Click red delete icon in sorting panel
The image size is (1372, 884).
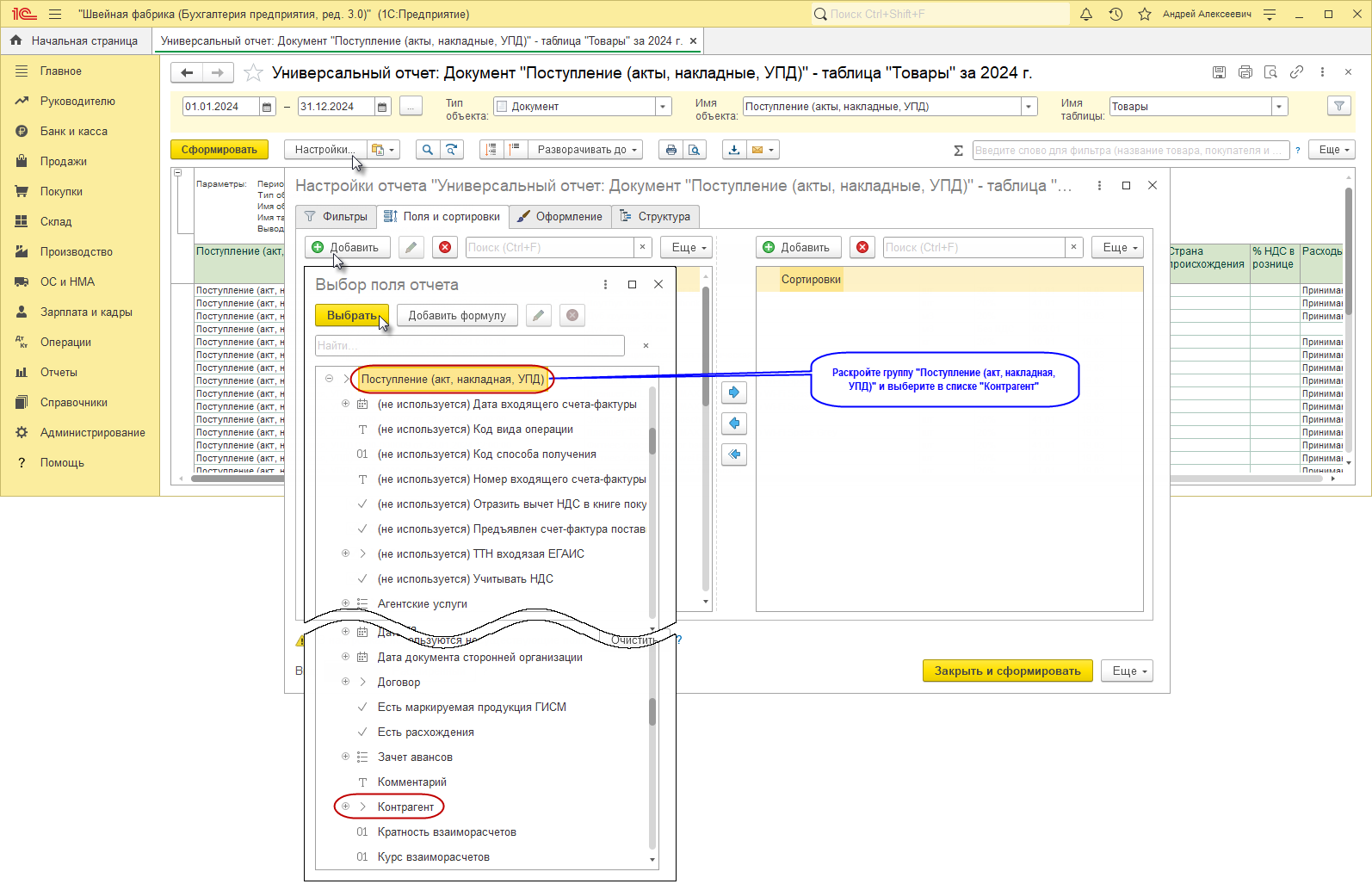862,248
